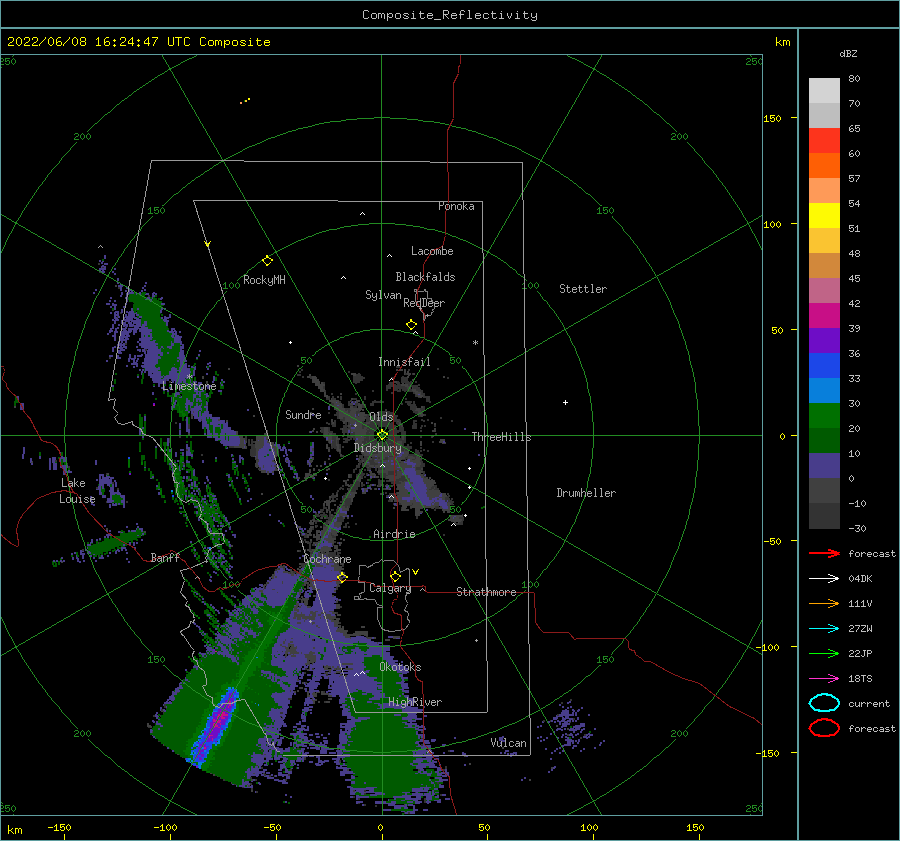900x841 pixels.
Task: Select the ThreeHills label
Action: click(501, 437)
